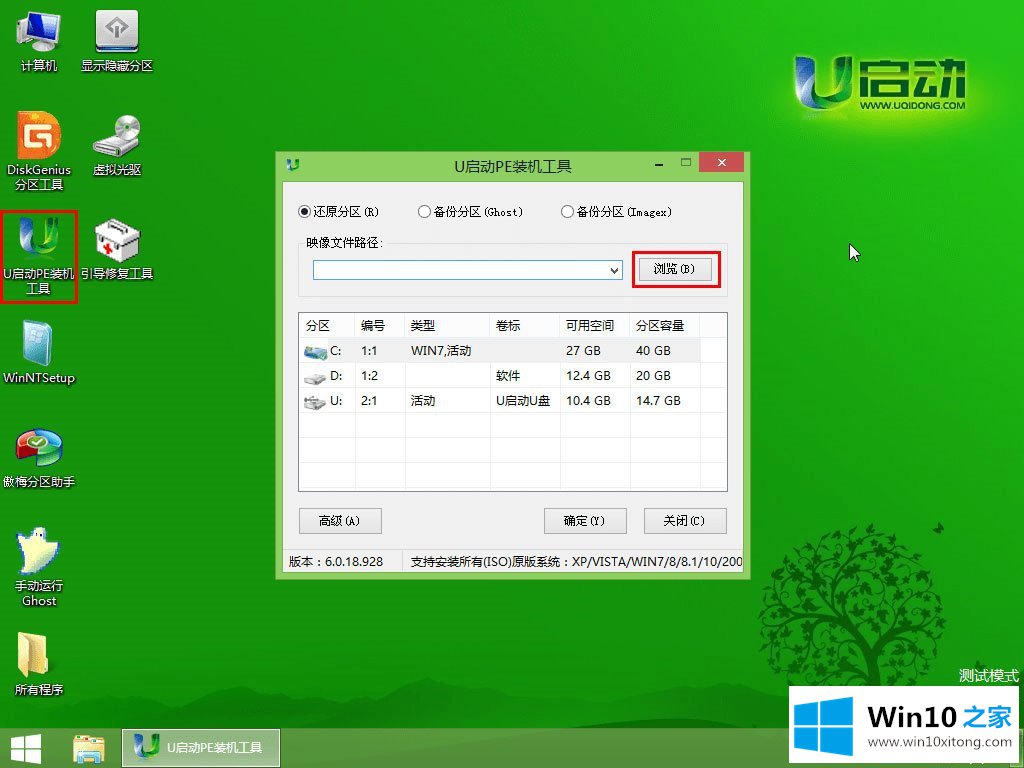Open the Windows Start button
Viewport: 1024px width, 768px height.
(26, 748)
